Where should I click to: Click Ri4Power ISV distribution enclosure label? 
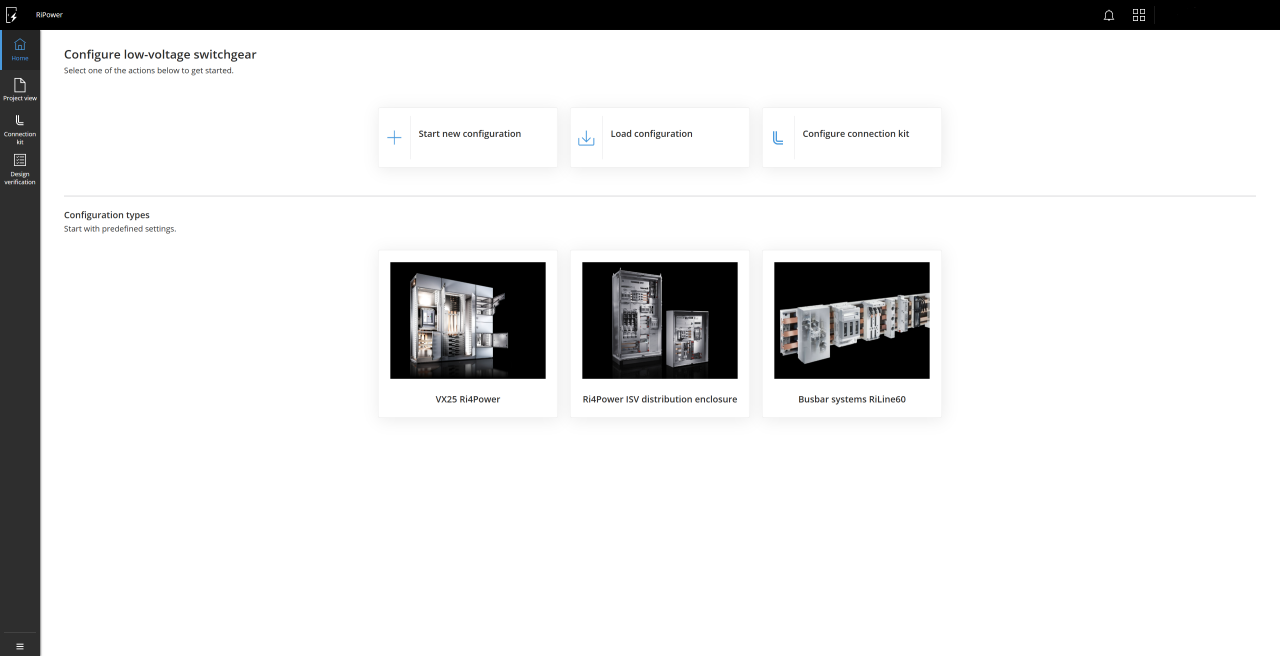point(660,399)
